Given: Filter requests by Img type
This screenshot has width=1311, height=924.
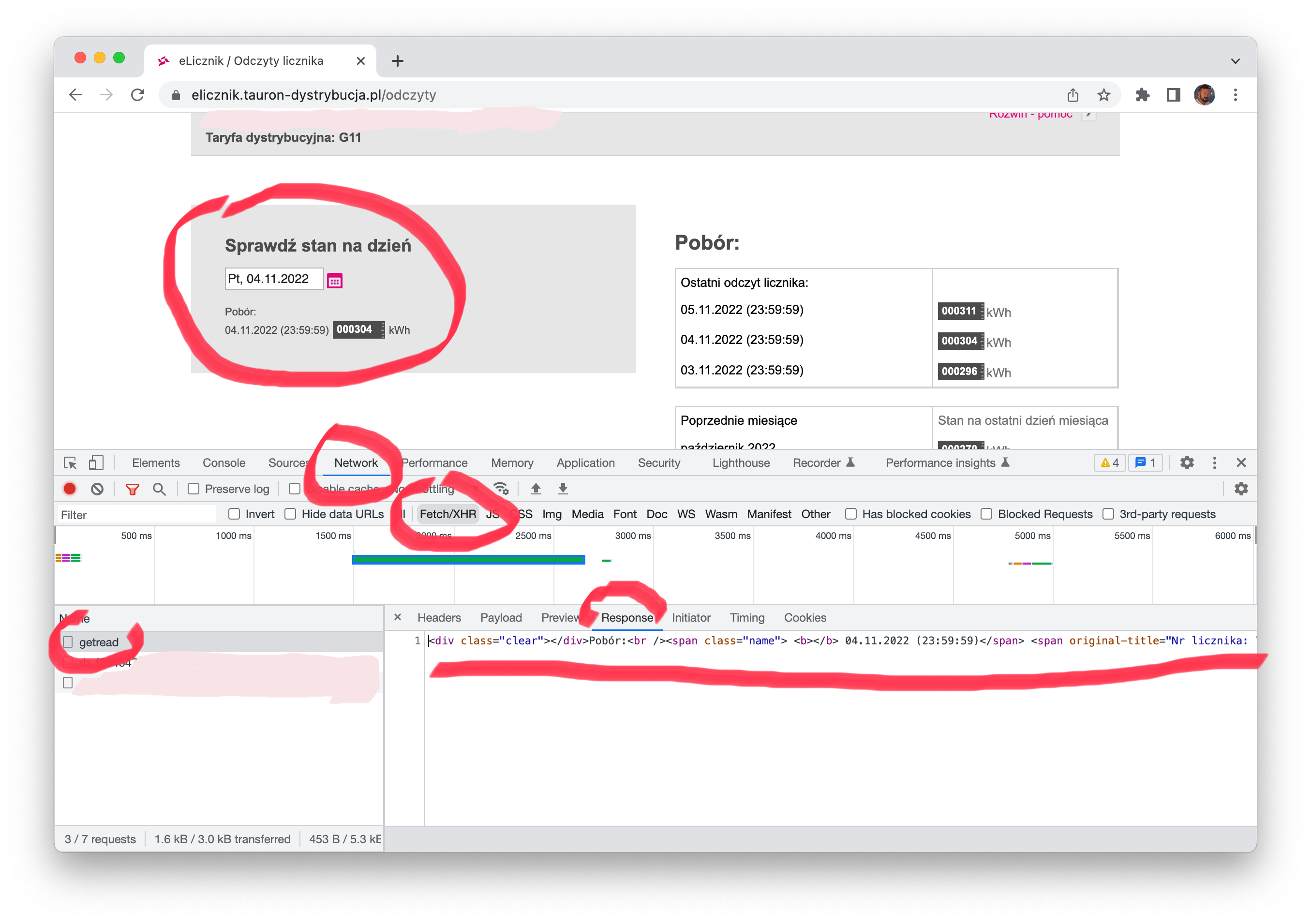Looking at the screenshot, I should tap(551, 514).
